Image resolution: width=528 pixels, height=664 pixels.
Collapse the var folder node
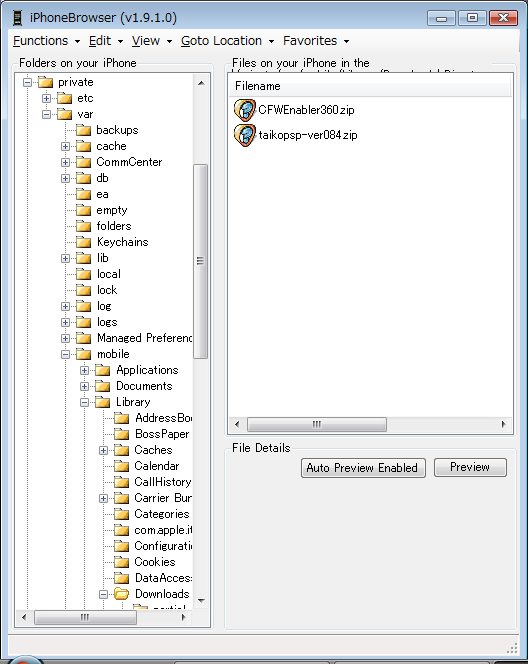point(47,115)
